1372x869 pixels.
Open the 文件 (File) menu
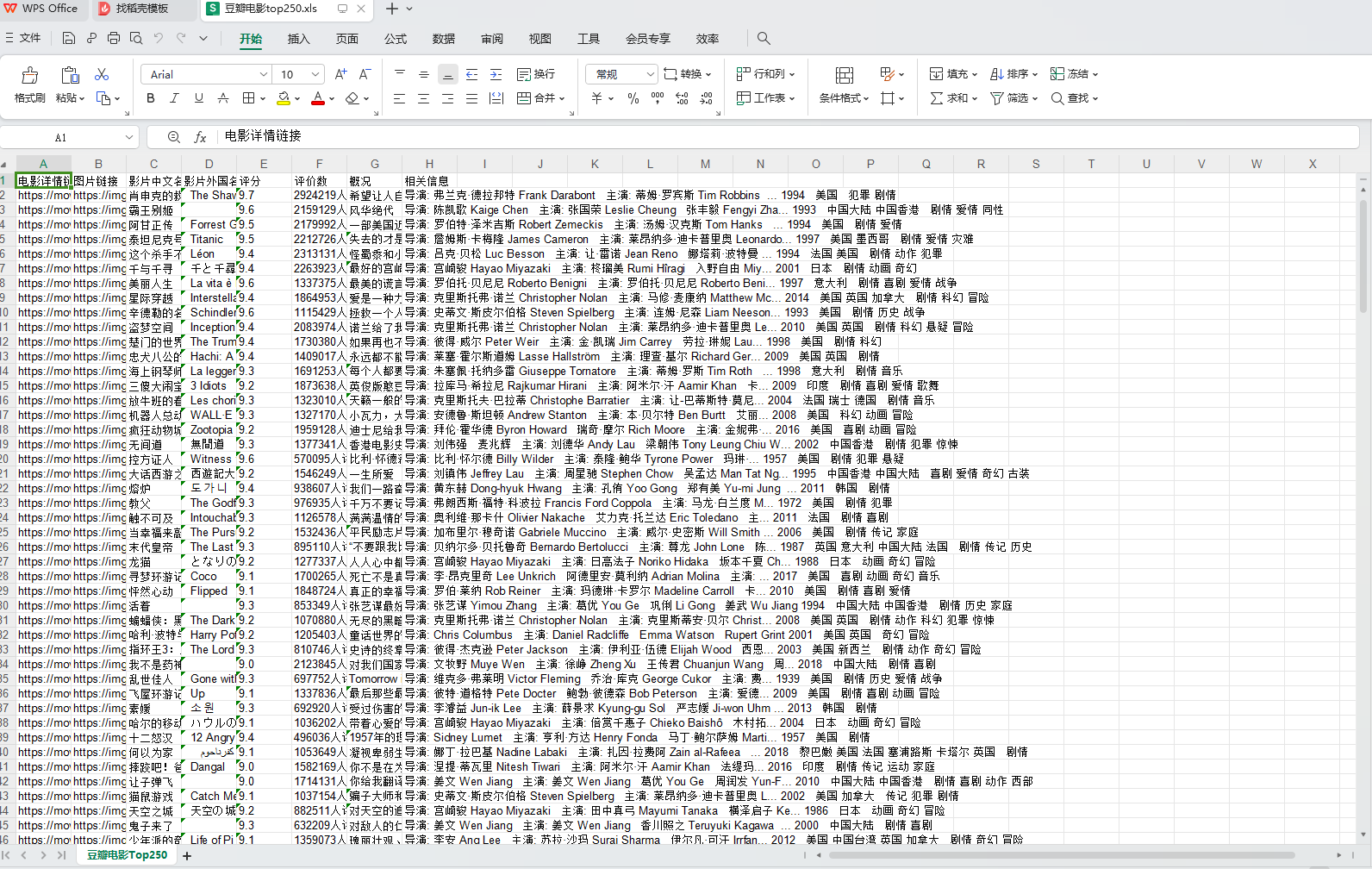point(23,38)
